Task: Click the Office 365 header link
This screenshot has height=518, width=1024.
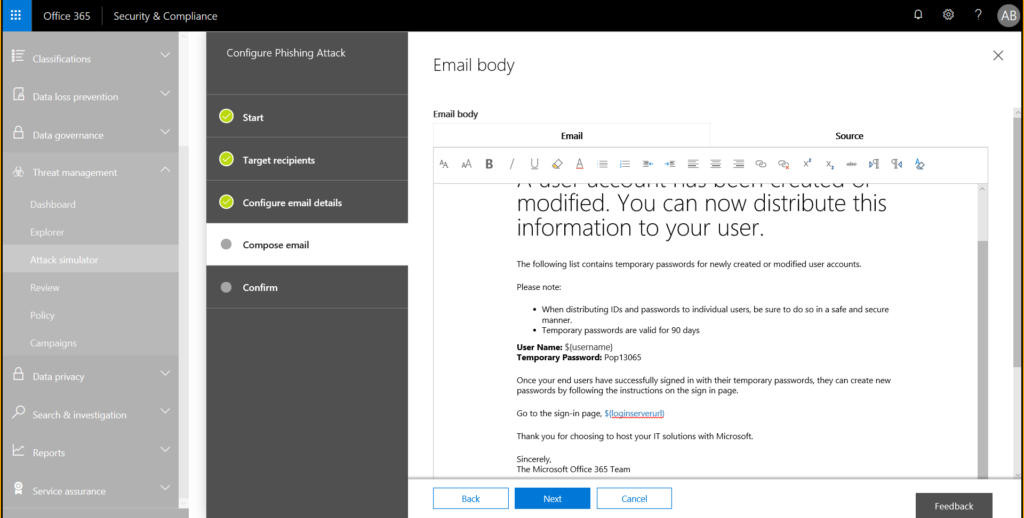Action: 67,16
